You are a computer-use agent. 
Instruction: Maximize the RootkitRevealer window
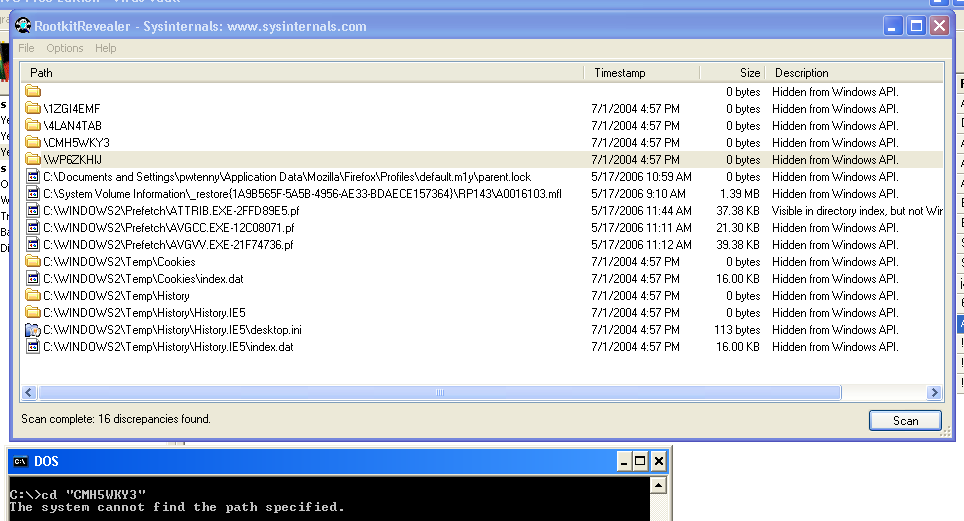pos(916,26)
